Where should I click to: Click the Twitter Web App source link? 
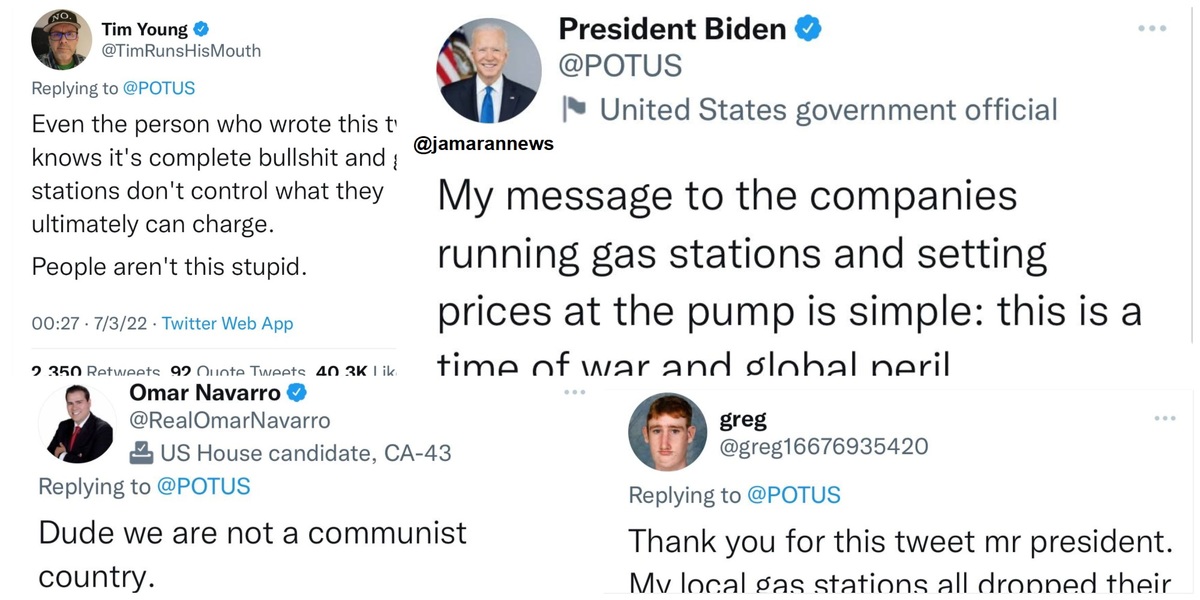coord(228,323)
